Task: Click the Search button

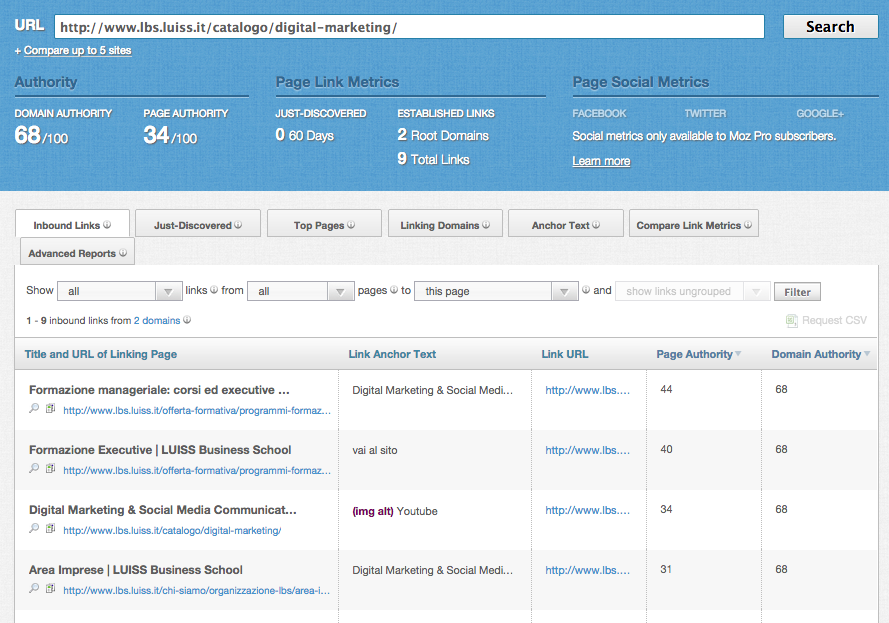Action: click(x=831, y=27)
